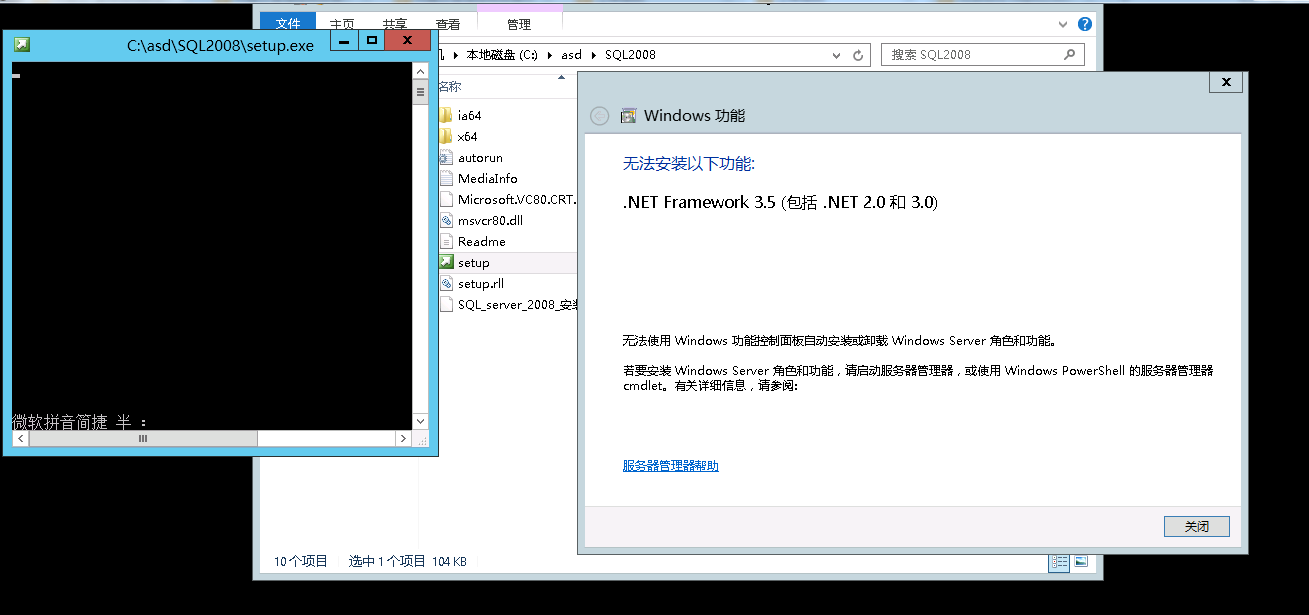Select the autorun file

(480, 158)
